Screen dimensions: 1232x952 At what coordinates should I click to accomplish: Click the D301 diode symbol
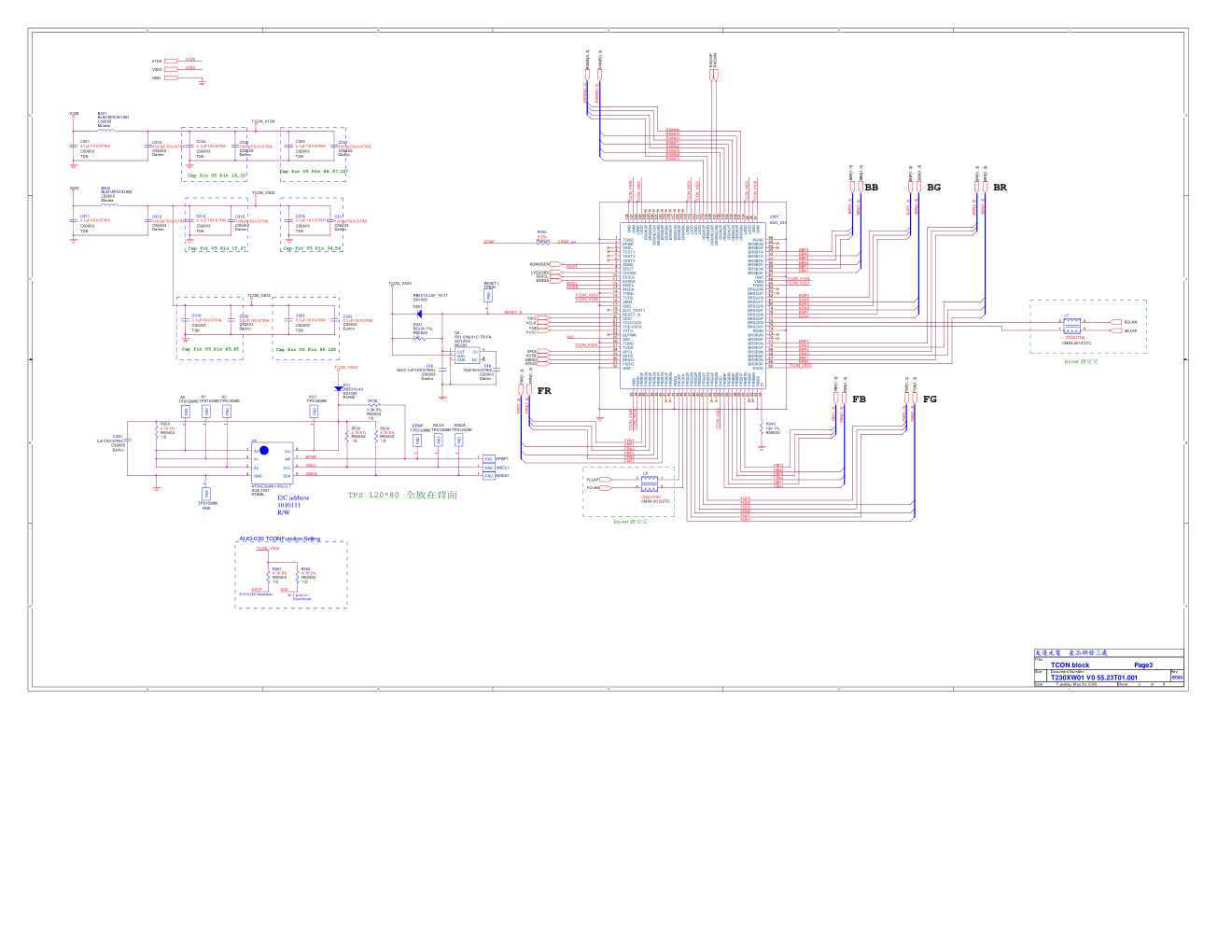[x=419, y=315]
